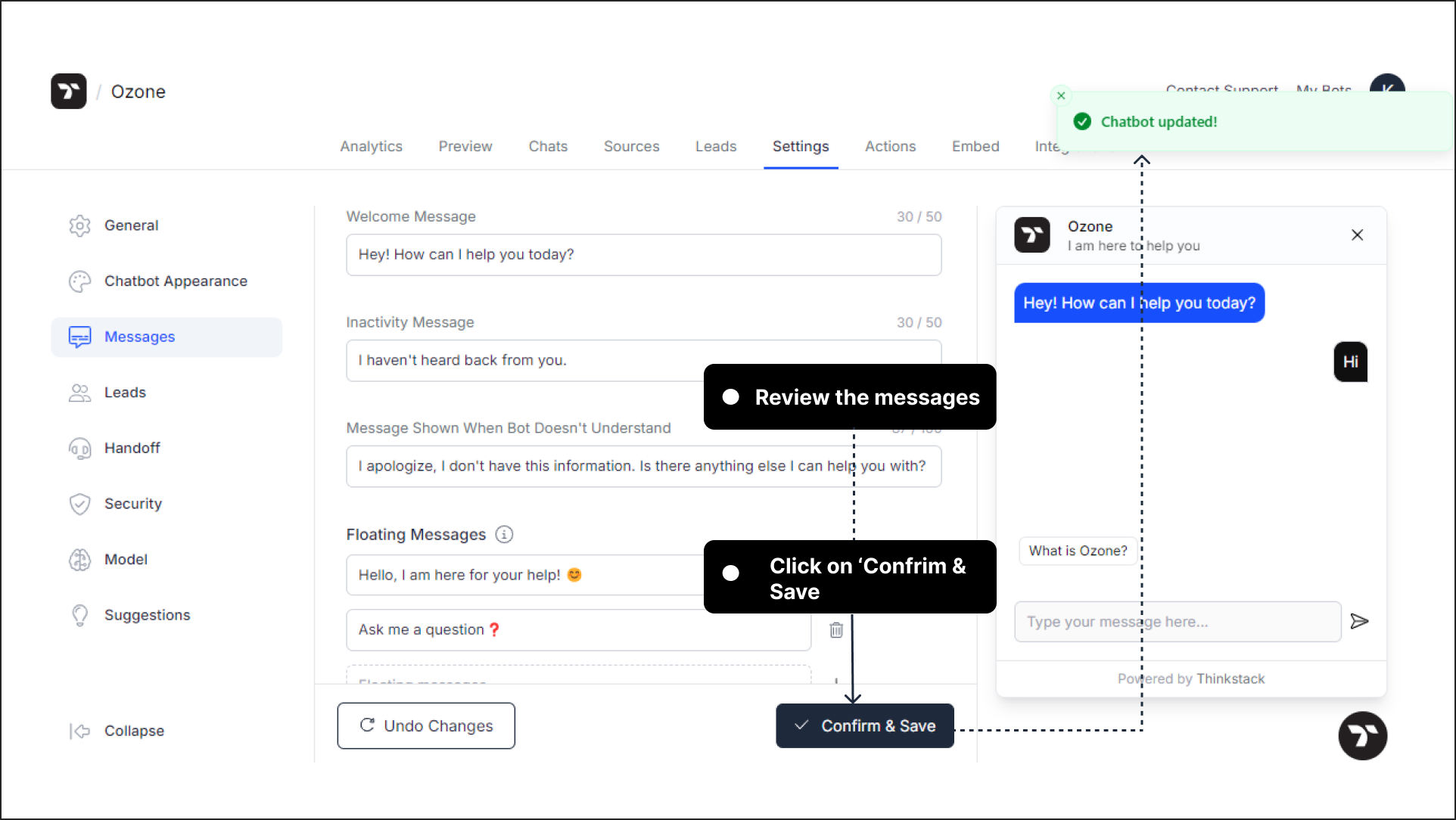Click the chatbot close button in preview
The image size is (1456, 820).
pos(1357,235)
